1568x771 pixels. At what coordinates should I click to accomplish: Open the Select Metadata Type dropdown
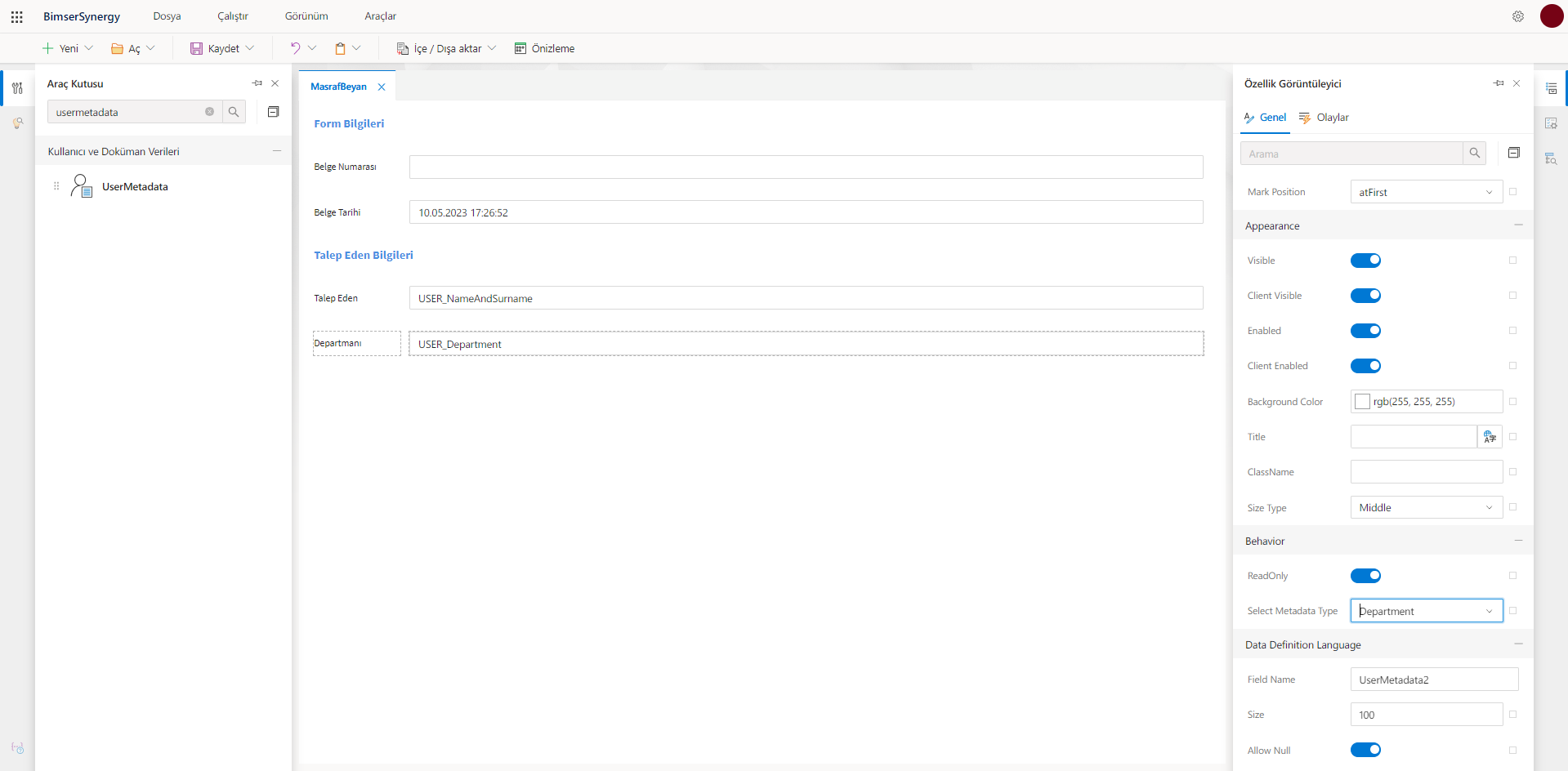click(x=1426, y=611)
